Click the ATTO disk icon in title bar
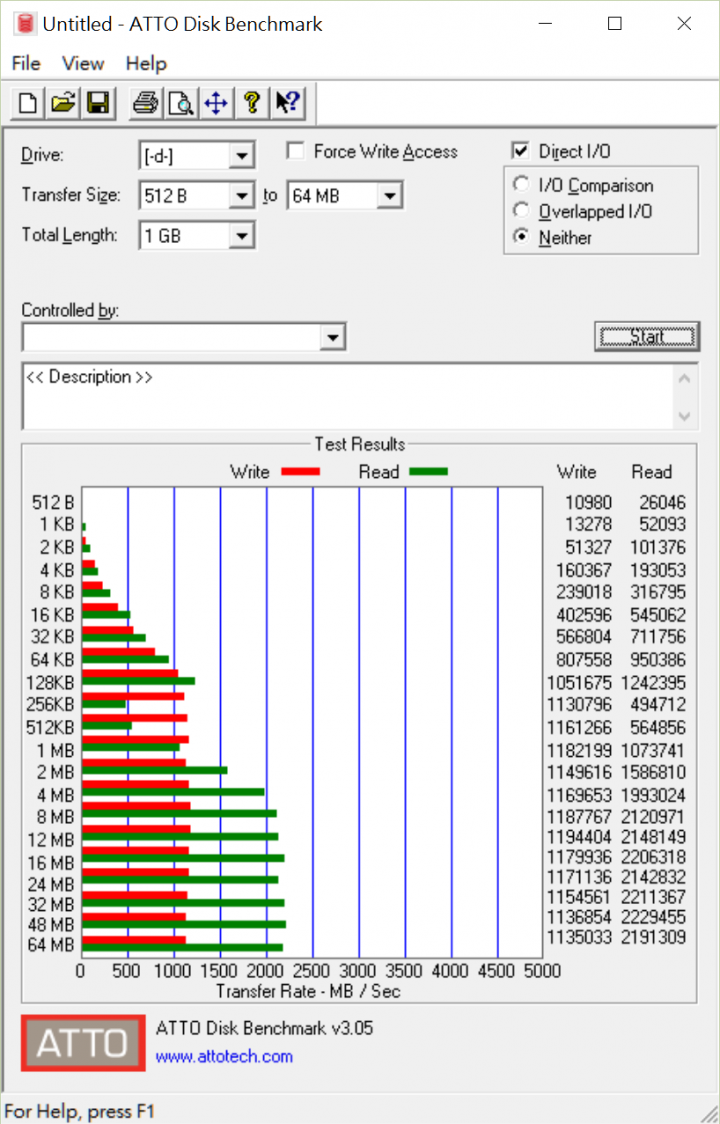The width and height of the screenshot is (720, 1124). pyautogui.click(x=26, y=24)
